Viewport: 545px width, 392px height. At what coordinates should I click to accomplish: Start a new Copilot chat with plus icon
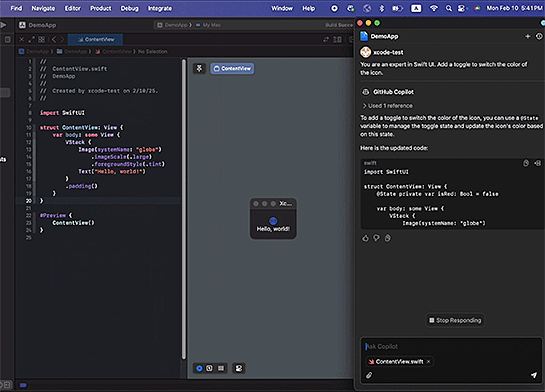tap(527, 36)
